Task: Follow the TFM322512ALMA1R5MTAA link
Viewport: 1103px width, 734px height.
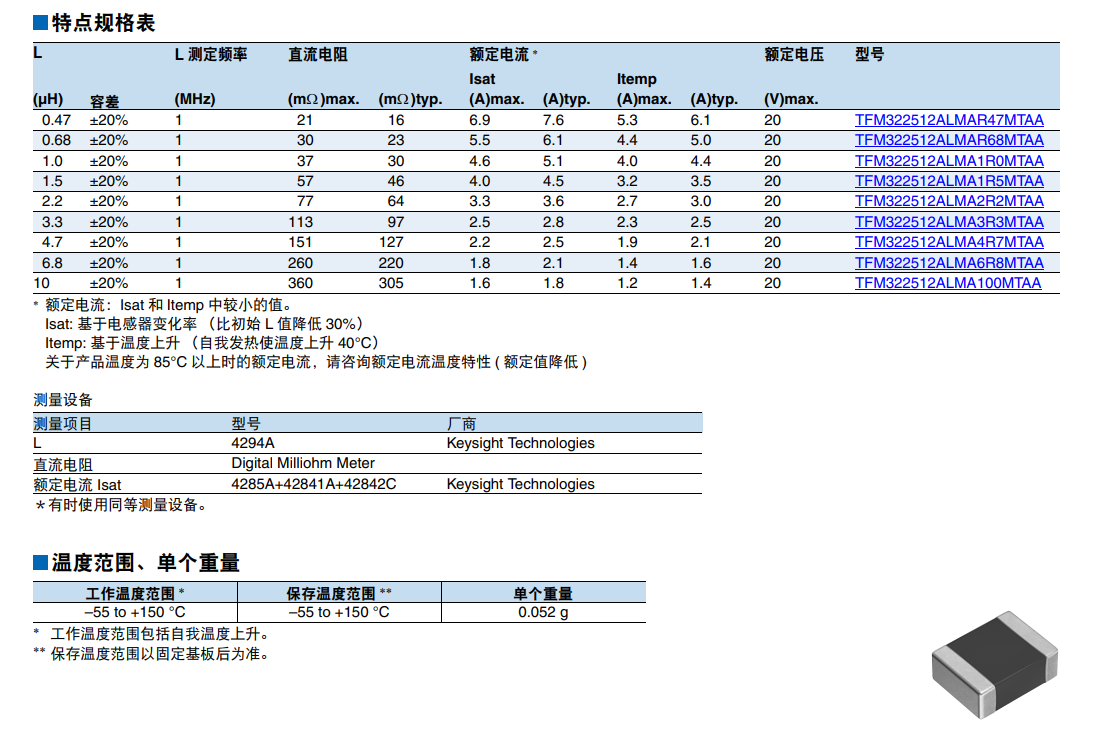Action: click(948, 181)
